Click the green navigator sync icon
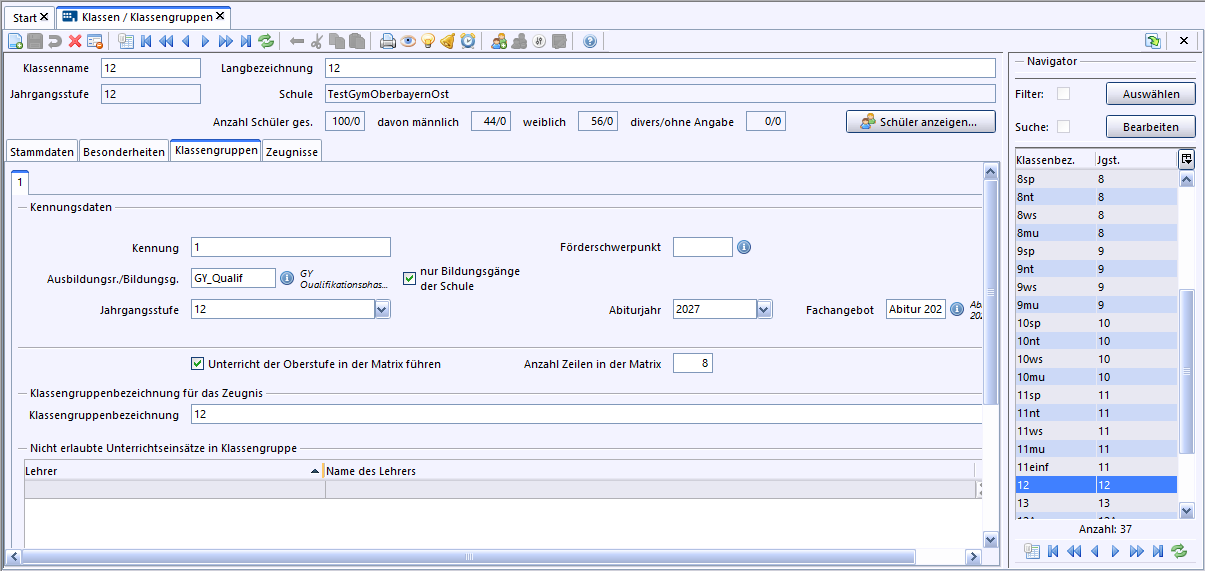Viewport: 1205px width, 571px height. click(x=1153, y=41)
